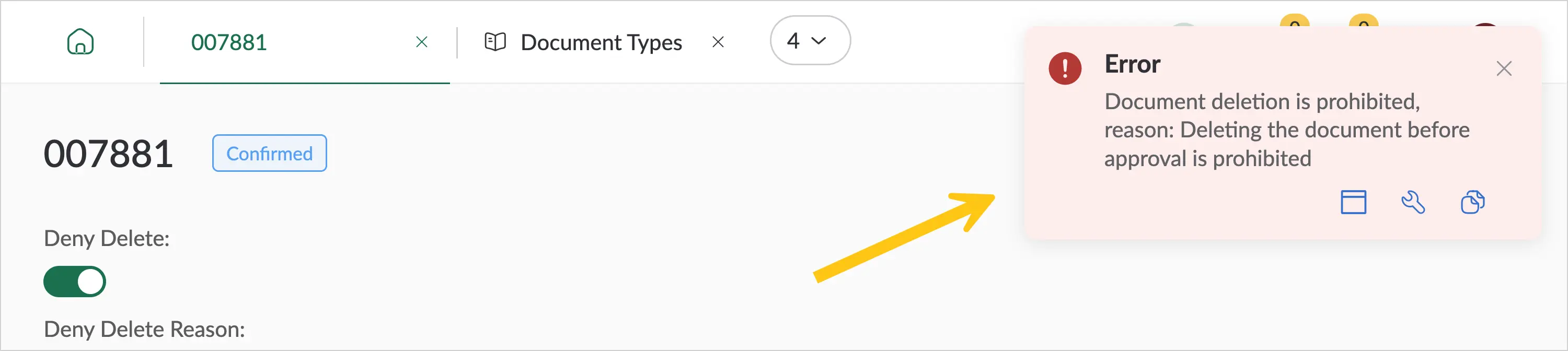This screenshot has width=1568, height=351.
Task: Switch to the 007881 tab
Action: coord(229,43)
